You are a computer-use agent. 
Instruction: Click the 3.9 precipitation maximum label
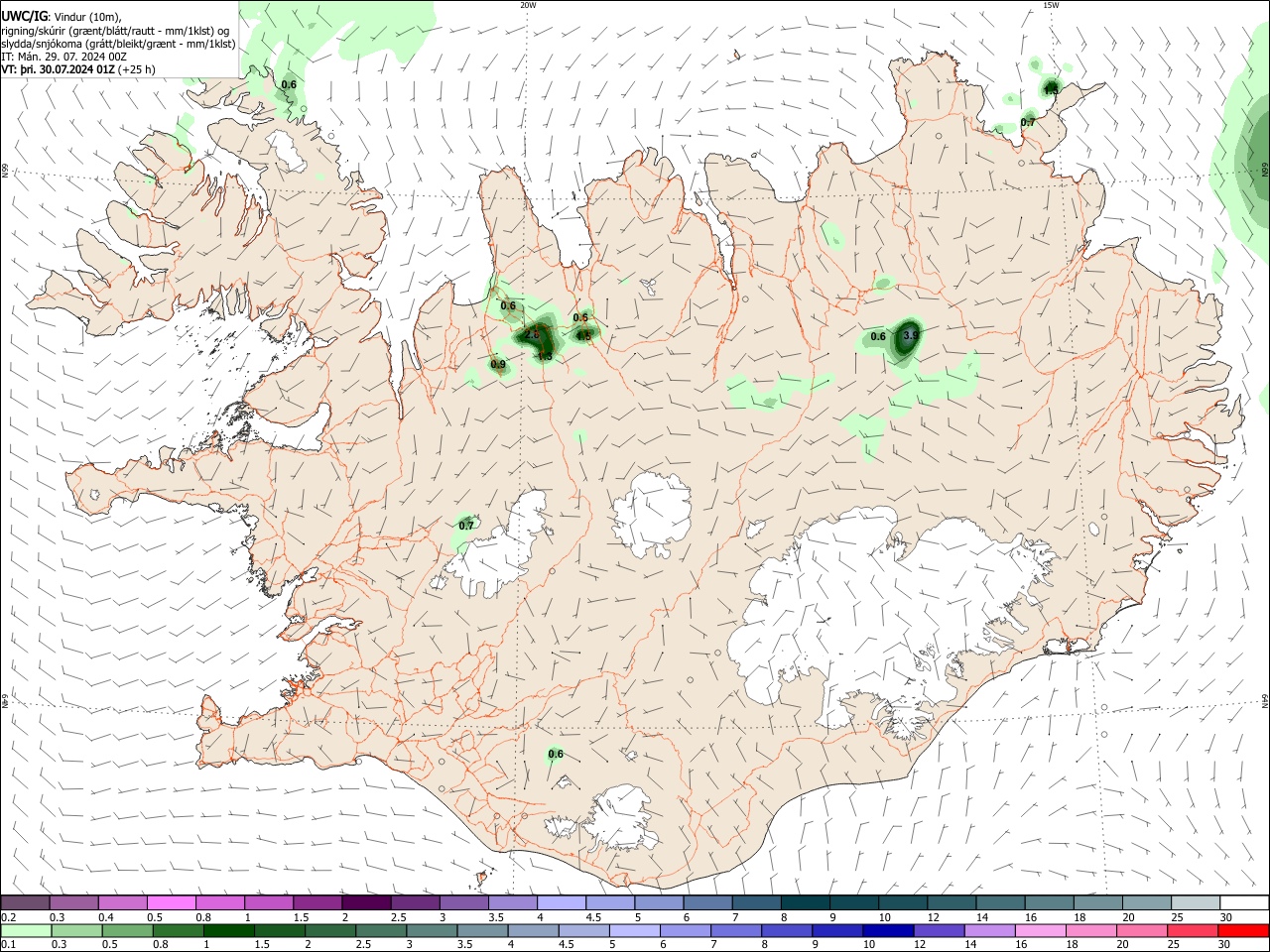click(x=911, y=337)
